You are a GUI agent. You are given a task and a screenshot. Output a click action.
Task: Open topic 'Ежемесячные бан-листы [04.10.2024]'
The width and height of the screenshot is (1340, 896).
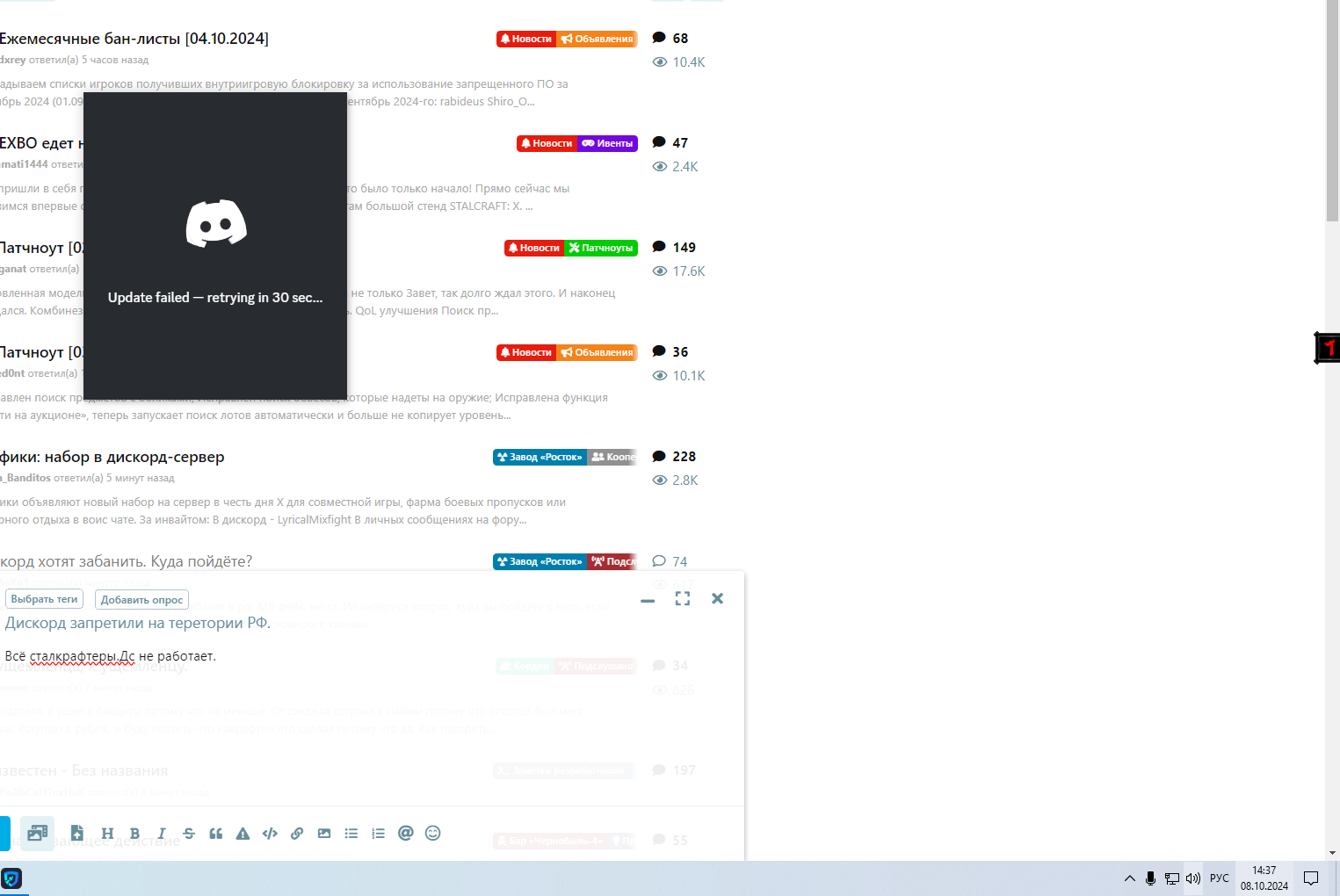coord(134,39)
